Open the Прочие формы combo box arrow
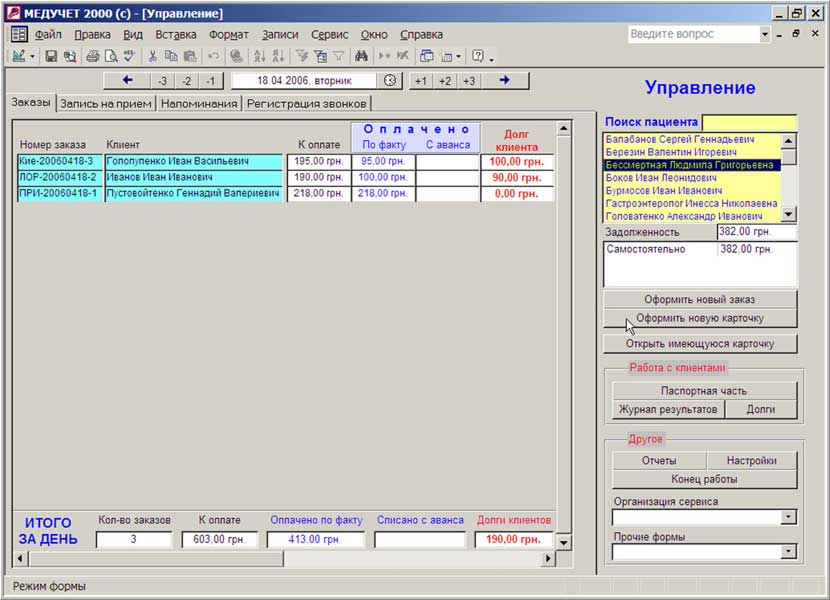The width and height of the screenshot is (830, 600). click(788, 551)
